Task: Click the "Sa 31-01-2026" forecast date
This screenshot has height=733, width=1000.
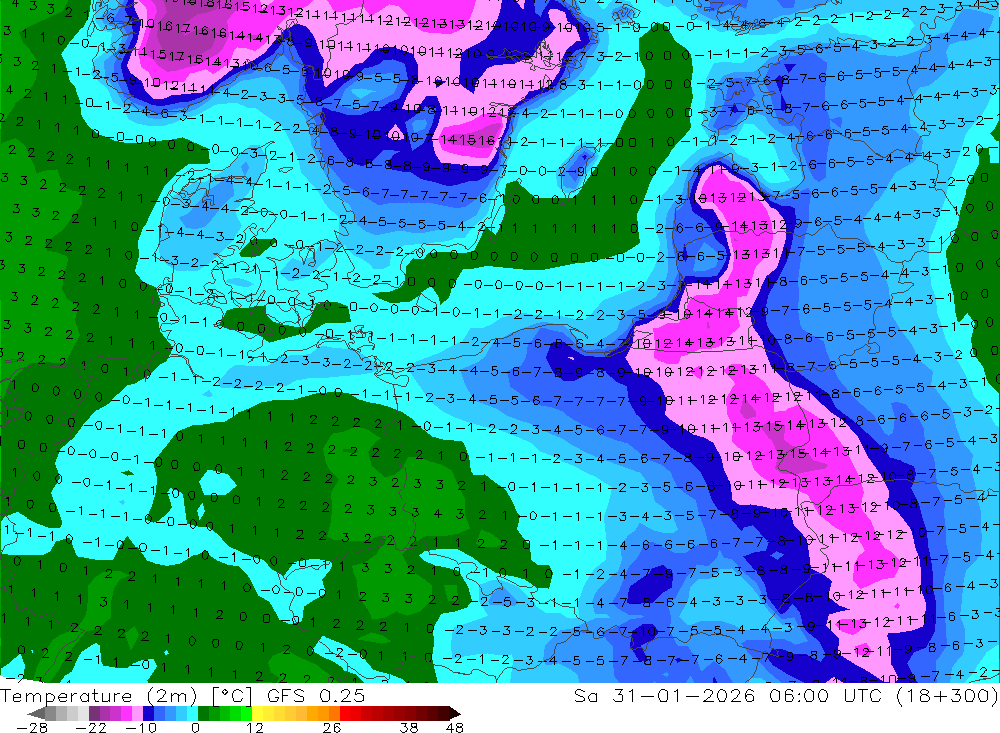Action: (665, 695)
